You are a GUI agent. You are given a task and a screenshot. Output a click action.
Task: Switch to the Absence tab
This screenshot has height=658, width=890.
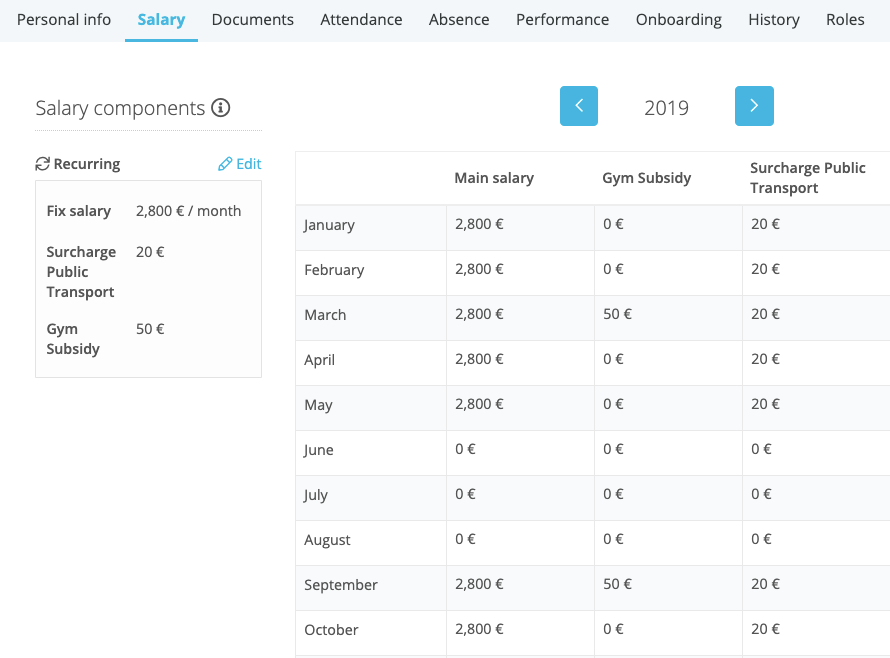(459, 19)
